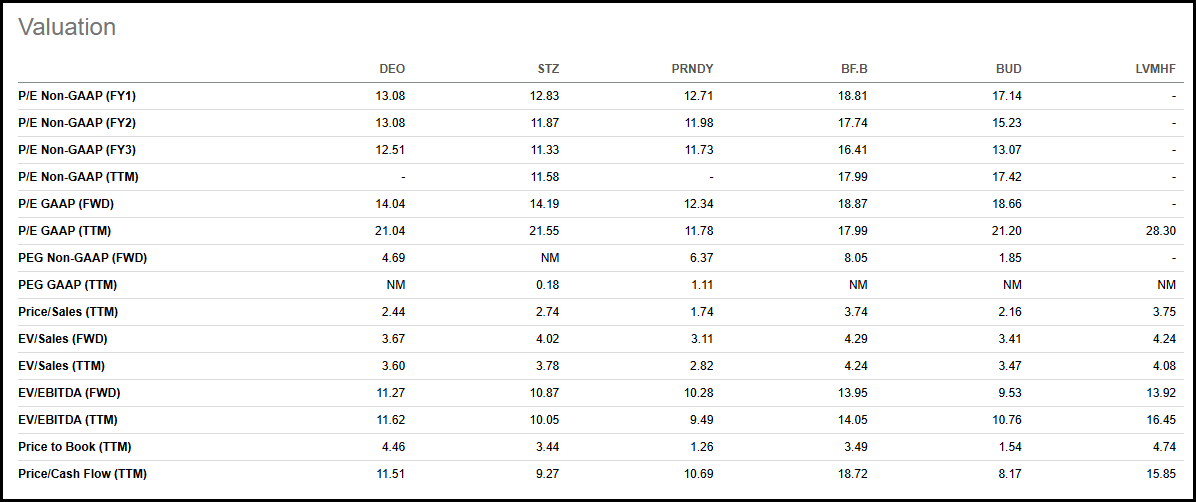Select the Price/Cash Flow (TTM) row label
Screen dimensions: 1196x502
(82, 474)
